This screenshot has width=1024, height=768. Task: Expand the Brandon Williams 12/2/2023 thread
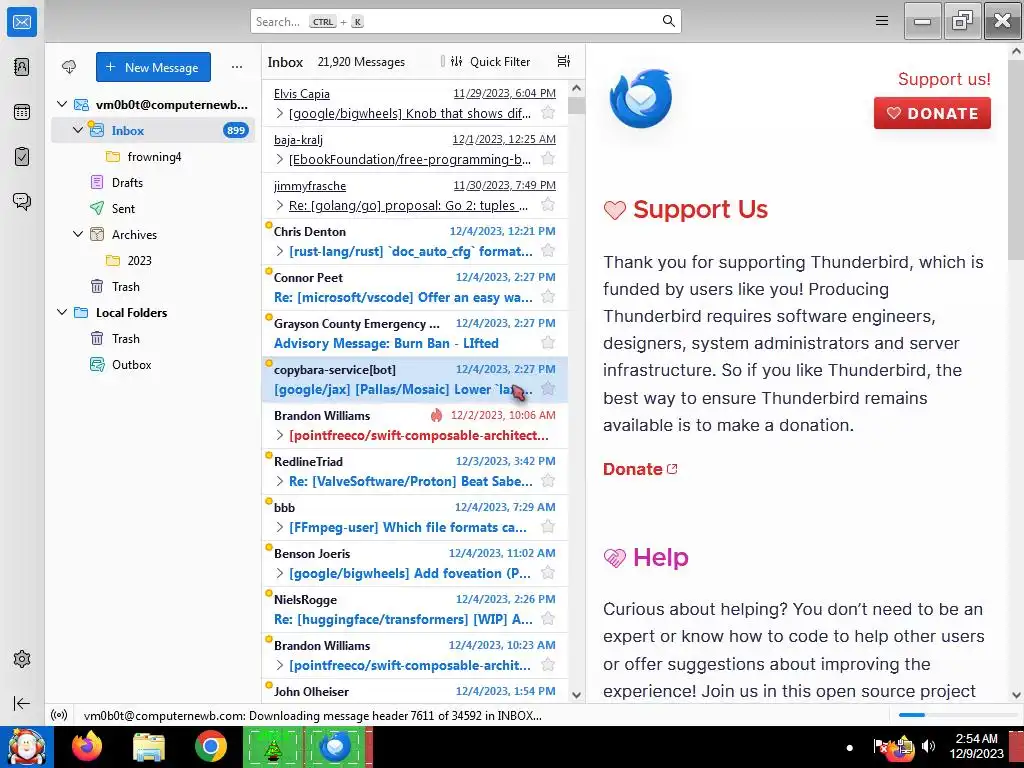[280, 435]
